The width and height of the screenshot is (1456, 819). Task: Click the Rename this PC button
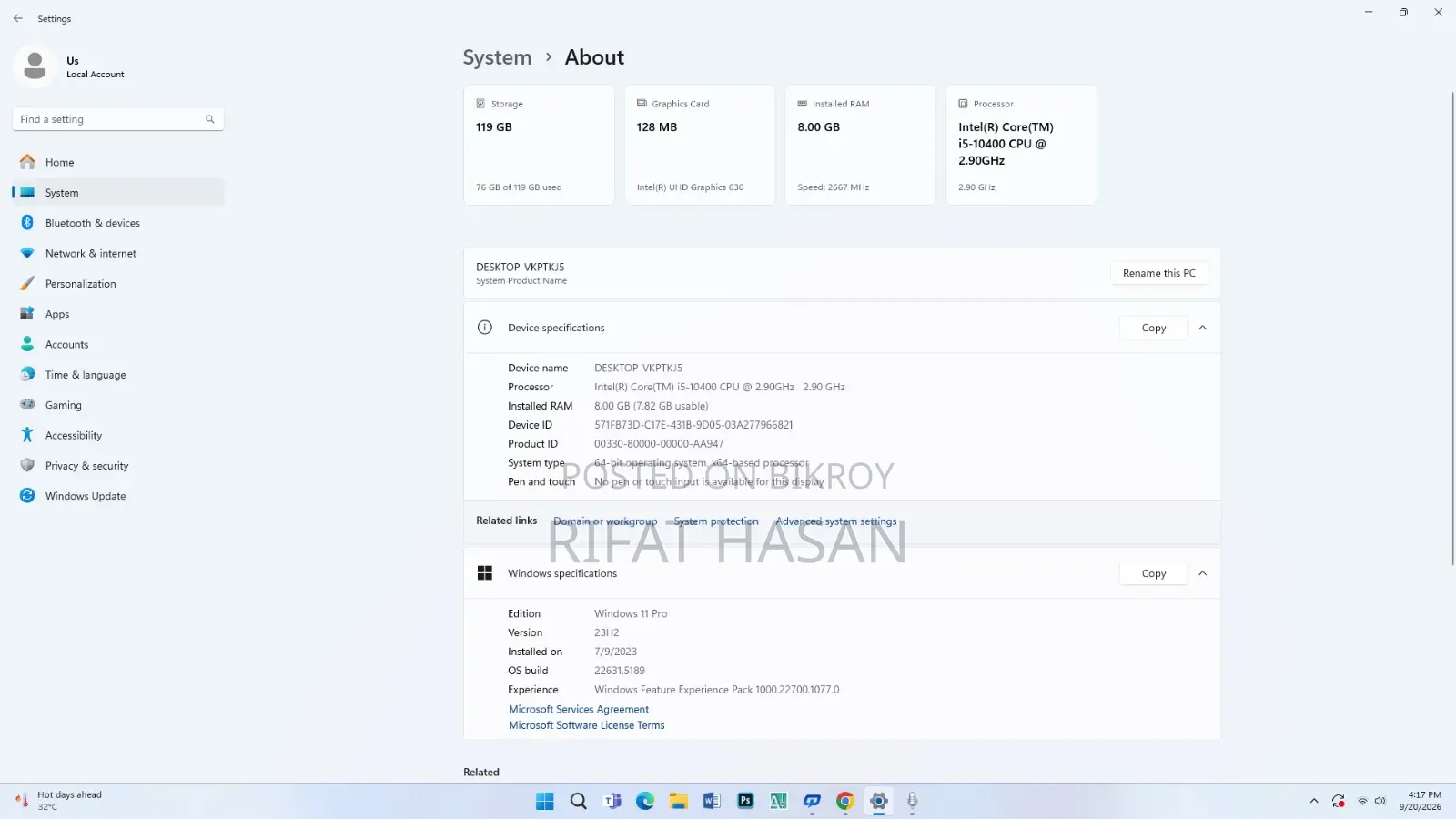1159,273
